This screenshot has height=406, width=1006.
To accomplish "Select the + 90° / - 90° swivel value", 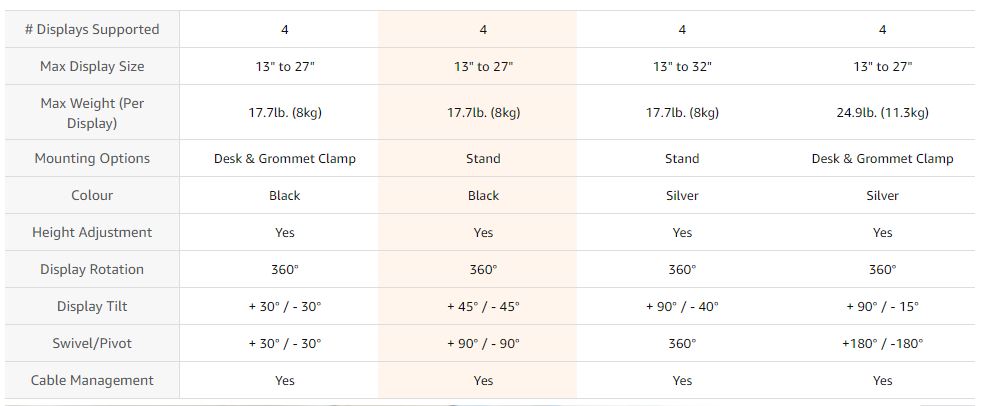I will [483, 344].
